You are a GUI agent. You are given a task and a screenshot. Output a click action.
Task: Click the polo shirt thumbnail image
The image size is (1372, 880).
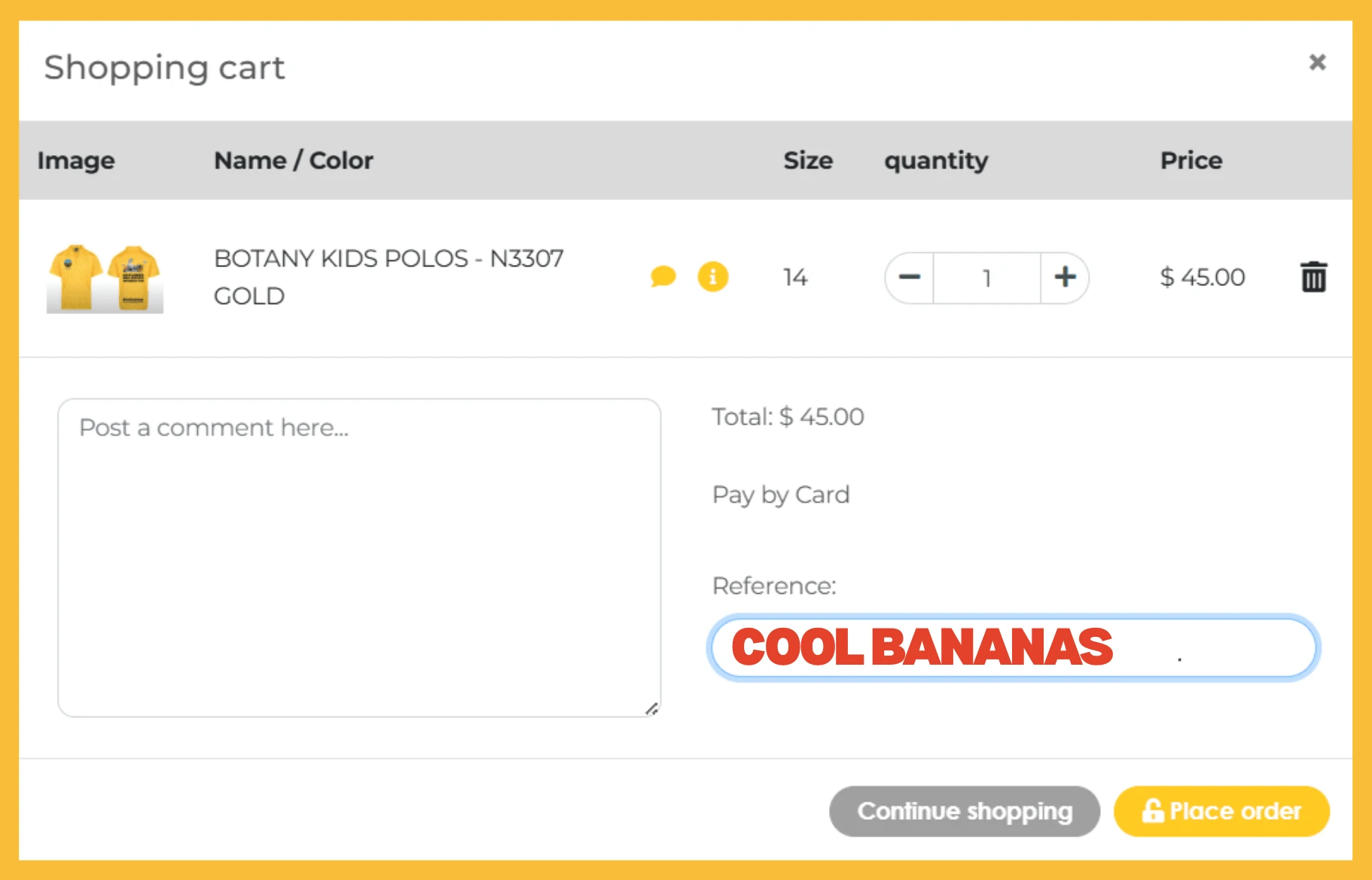[105, 278]
